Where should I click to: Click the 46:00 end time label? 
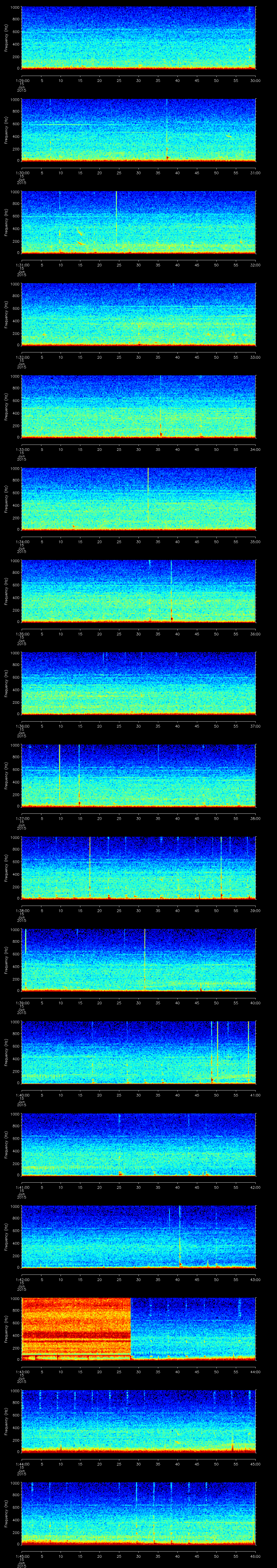256,1556
